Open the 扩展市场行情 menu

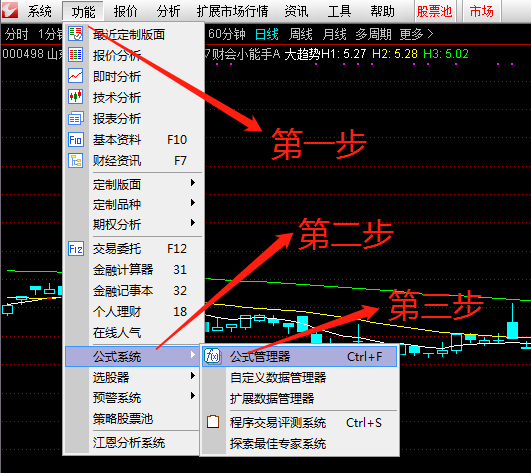click(x=233, y=12)
